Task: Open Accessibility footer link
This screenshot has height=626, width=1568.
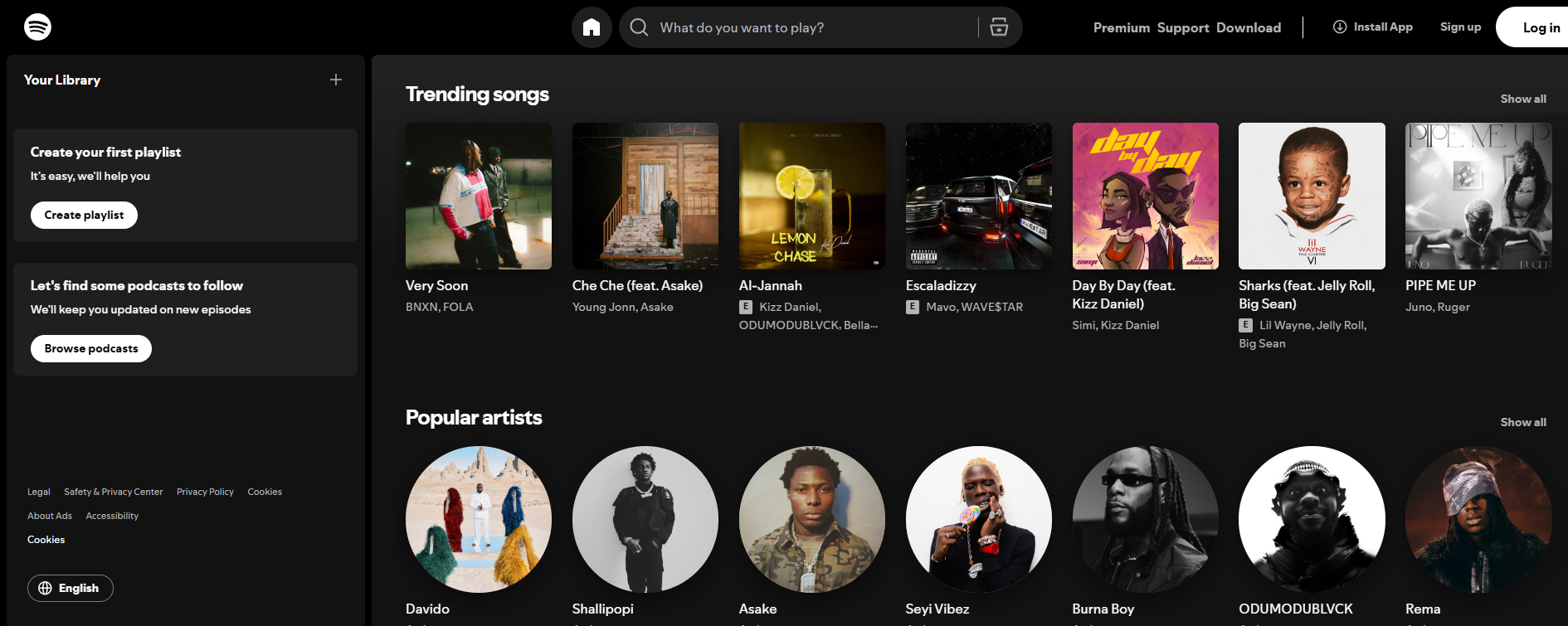Action: [112, 516]
